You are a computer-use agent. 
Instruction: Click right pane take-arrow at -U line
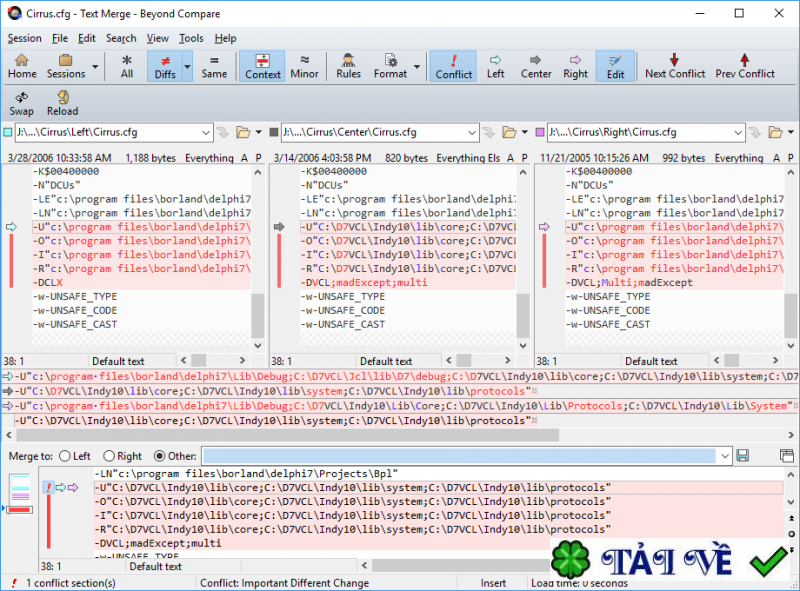click(x=544, y=227)
